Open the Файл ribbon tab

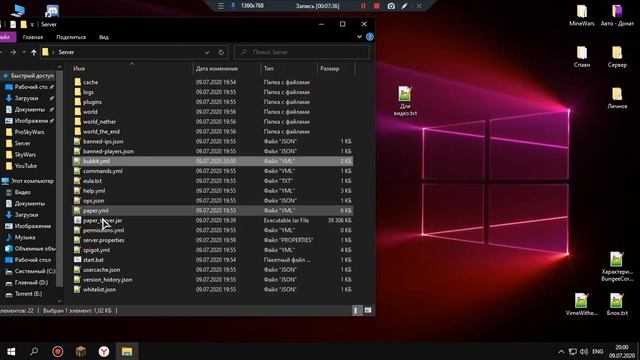tap(6, 37)
